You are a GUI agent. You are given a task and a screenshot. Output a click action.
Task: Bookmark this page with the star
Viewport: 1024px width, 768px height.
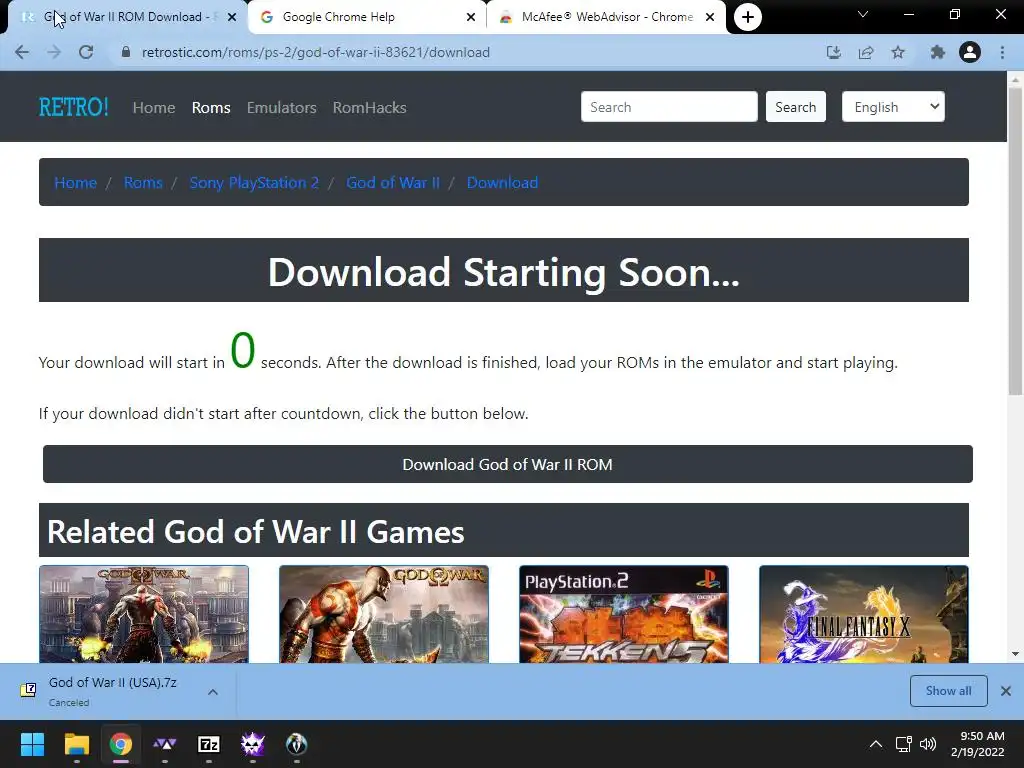tap(898, 52)
